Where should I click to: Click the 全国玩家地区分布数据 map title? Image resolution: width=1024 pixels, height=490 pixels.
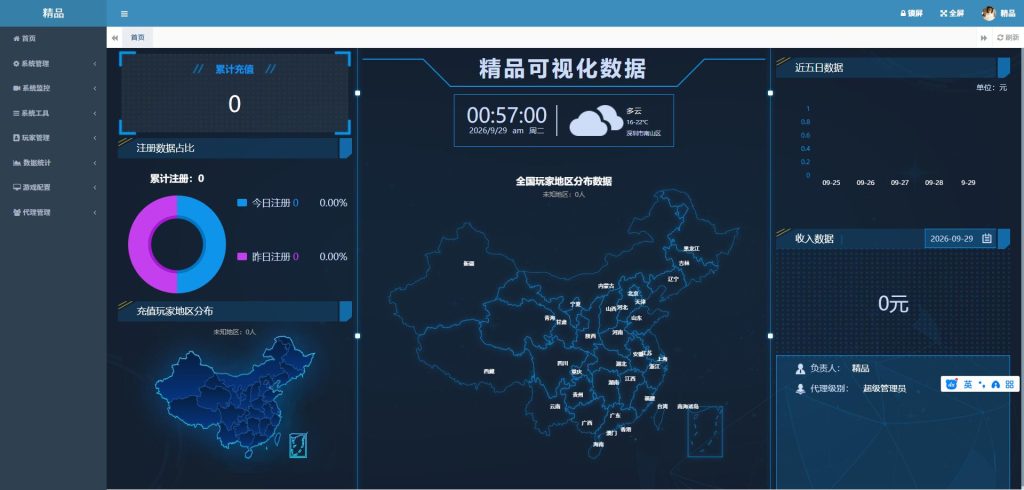pos(564,181)
